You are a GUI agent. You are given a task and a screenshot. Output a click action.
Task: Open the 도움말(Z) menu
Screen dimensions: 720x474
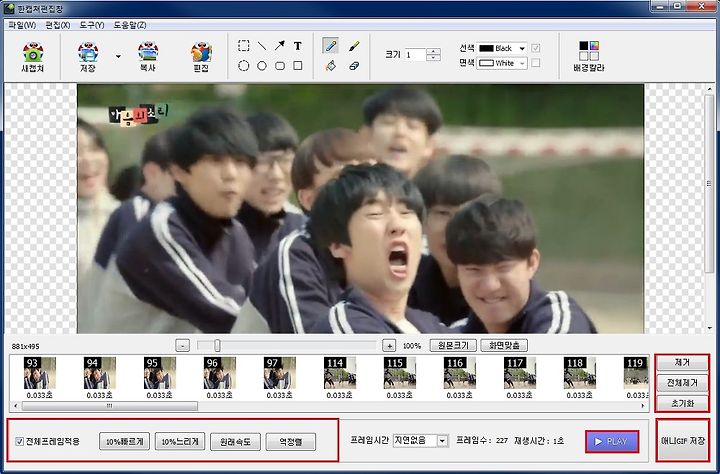(130, 25)
